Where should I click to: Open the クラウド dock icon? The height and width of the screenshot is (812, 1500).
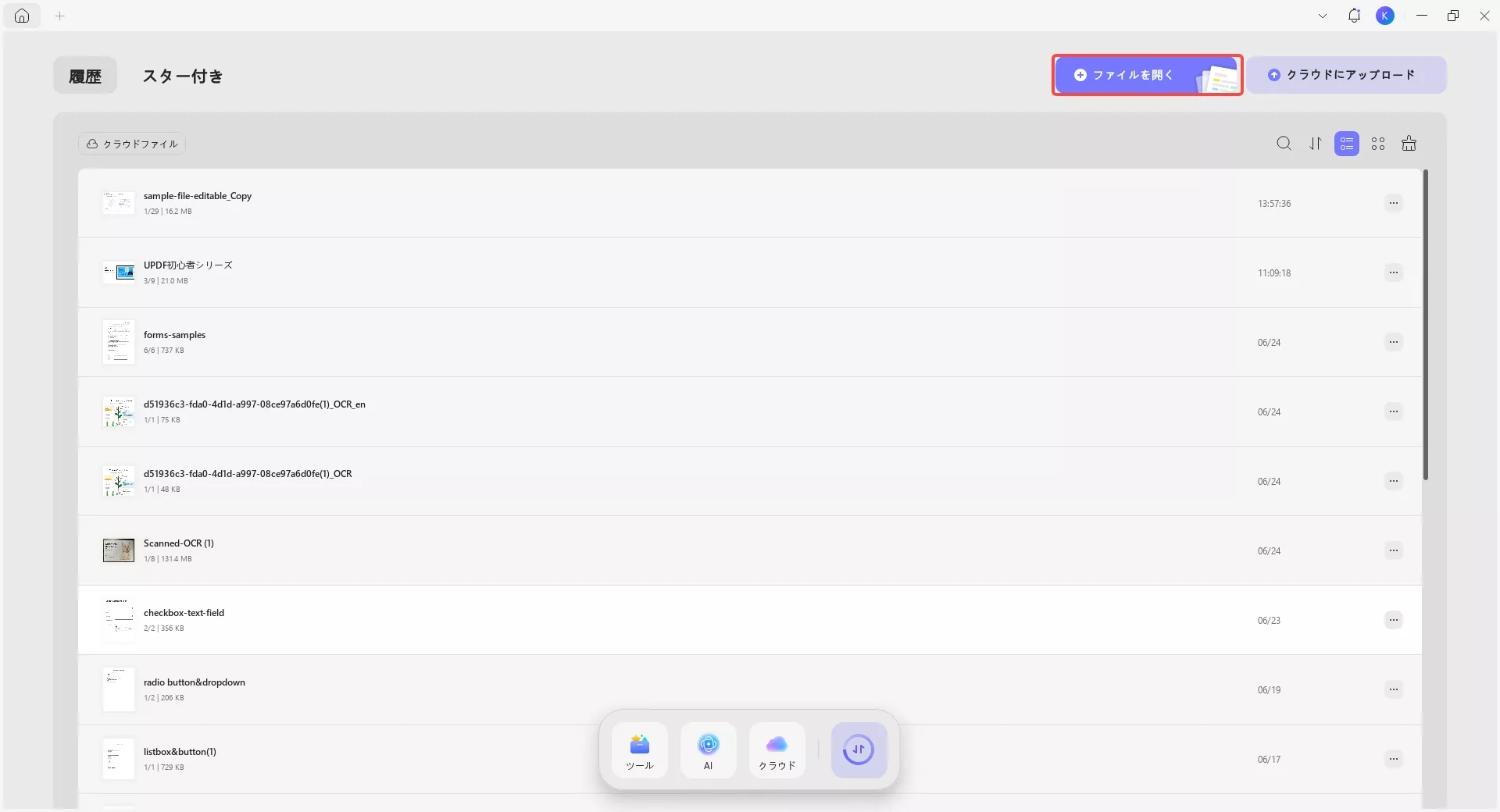(x=777, y=750)
